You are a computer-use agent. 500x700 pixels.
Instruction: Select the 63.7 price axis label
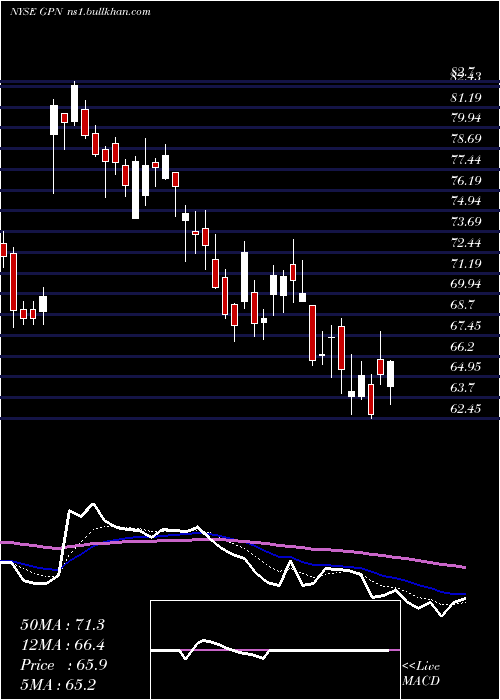[464, 388]
